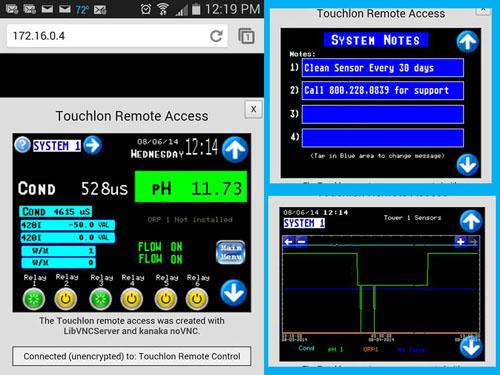
Task: Select the 420I -50.0 VAL bar
Action: point(68,225)
